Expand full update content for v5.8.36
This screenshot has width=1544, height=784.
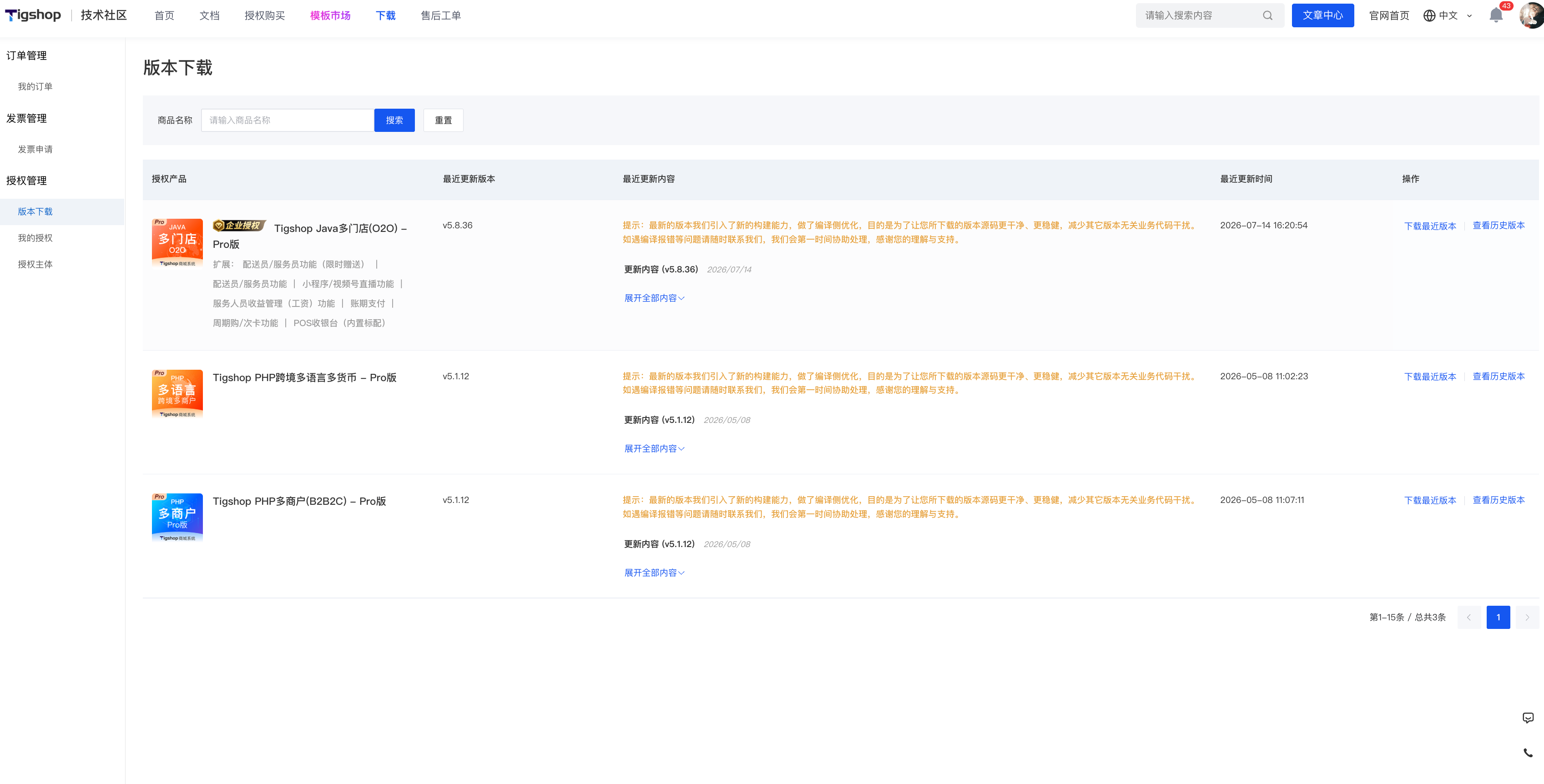pyautogui.click(x=654, y=298)
